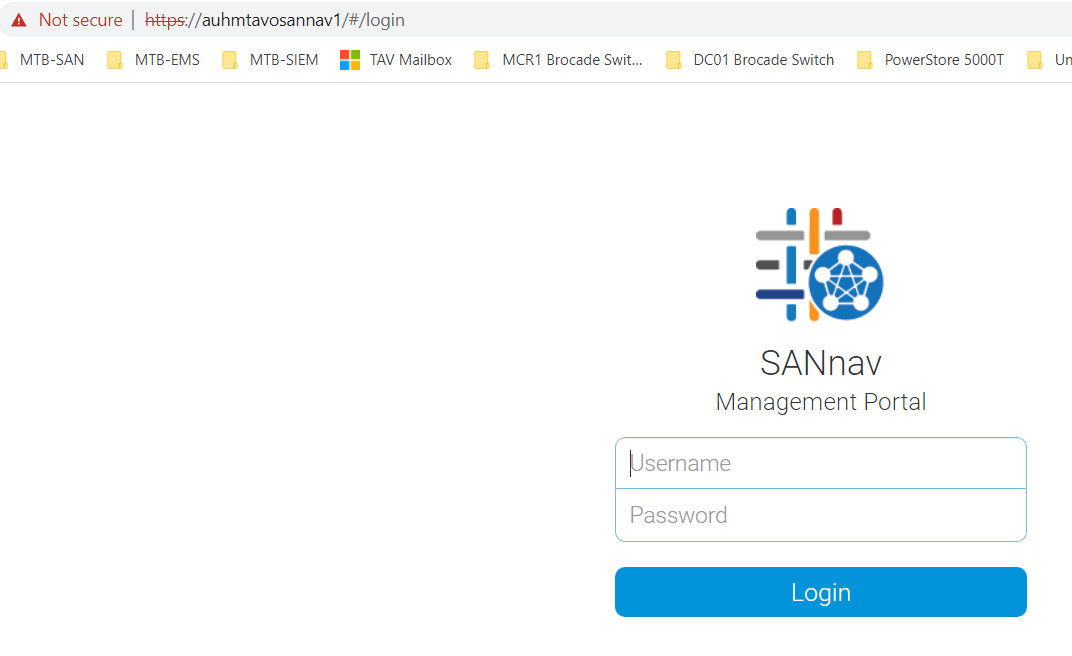Click the Management Portal text
1072x656 pixels.
(x=820, y=401)
